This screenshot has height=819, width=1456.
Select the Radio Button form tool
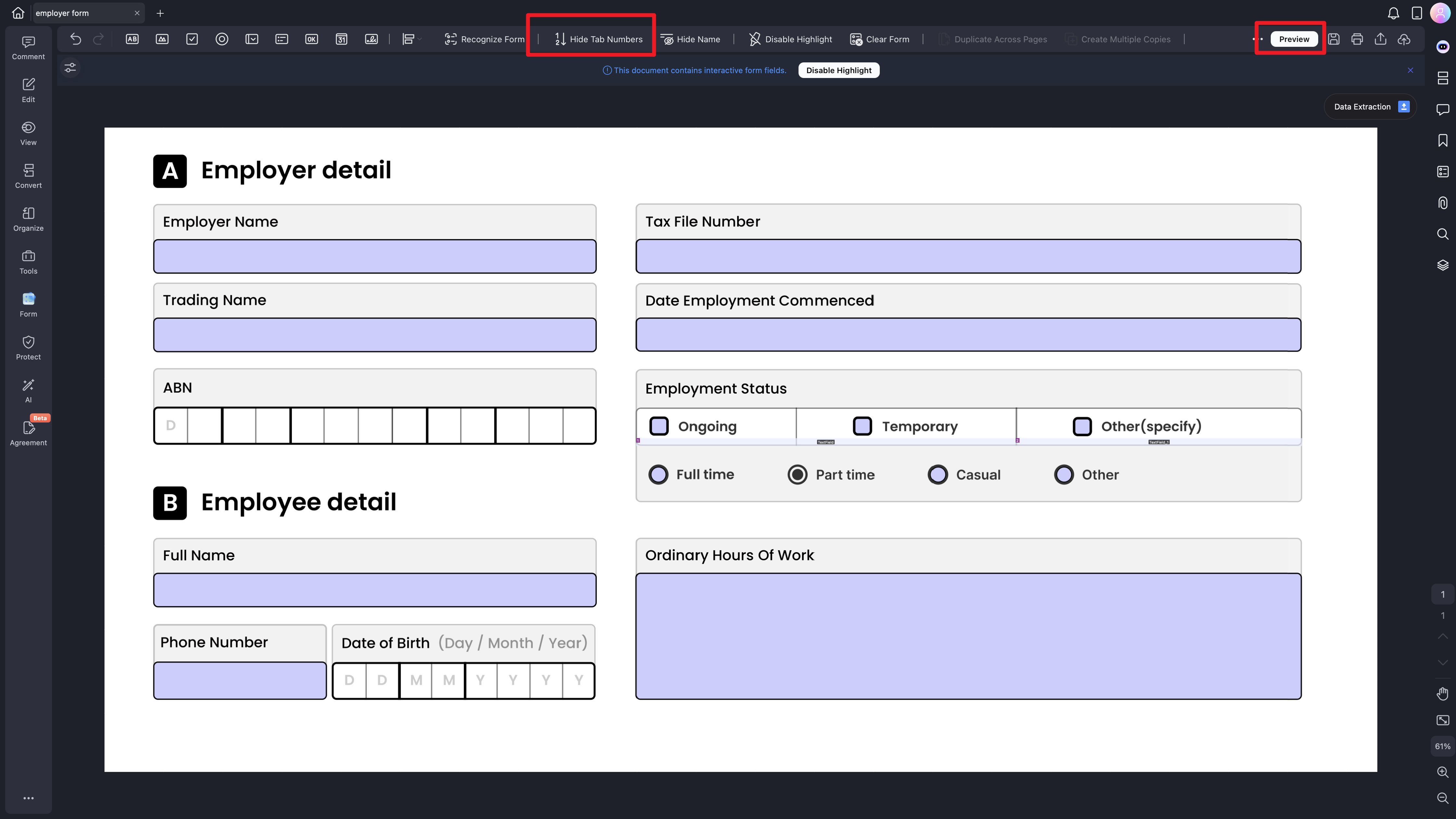(222, 39)
